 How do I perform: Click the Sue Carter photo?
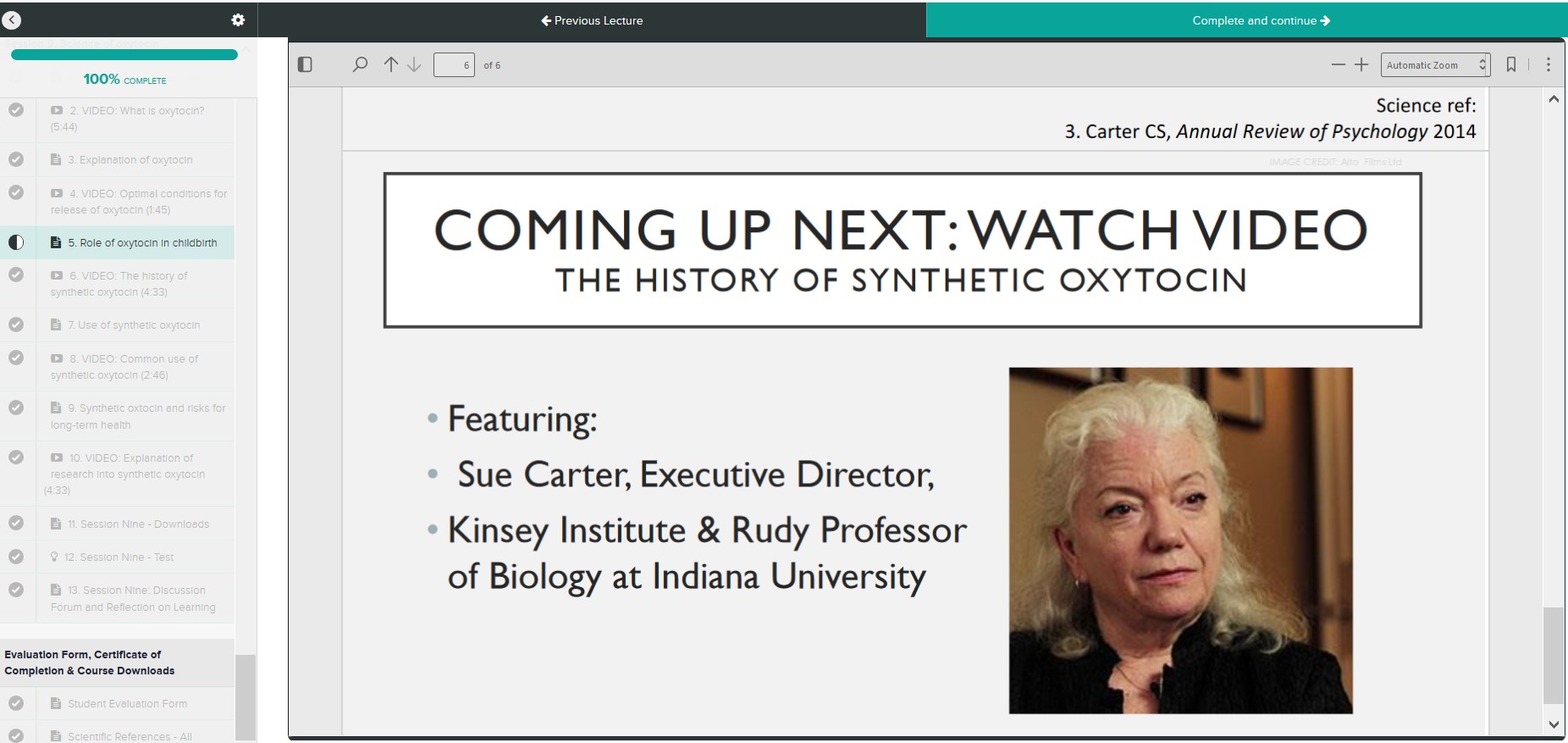1180,541
